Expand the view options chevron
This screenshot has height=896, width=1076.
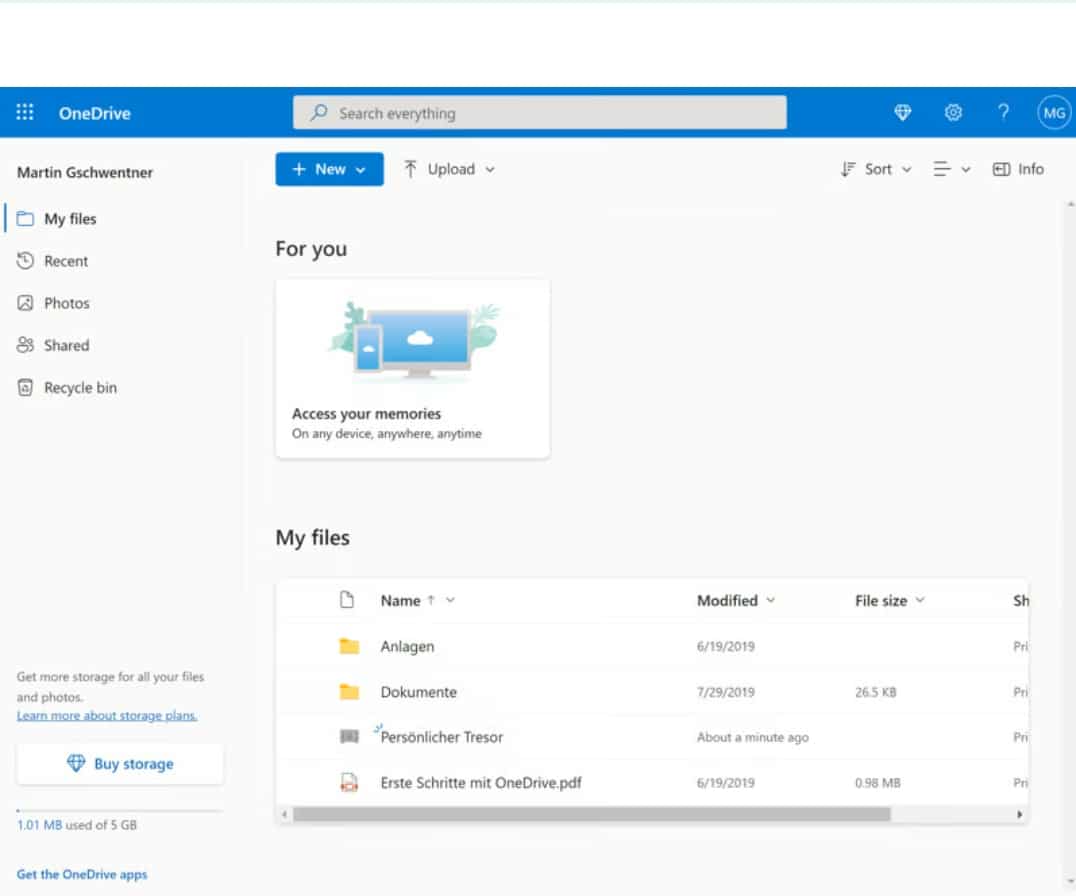tap(966, 169)
